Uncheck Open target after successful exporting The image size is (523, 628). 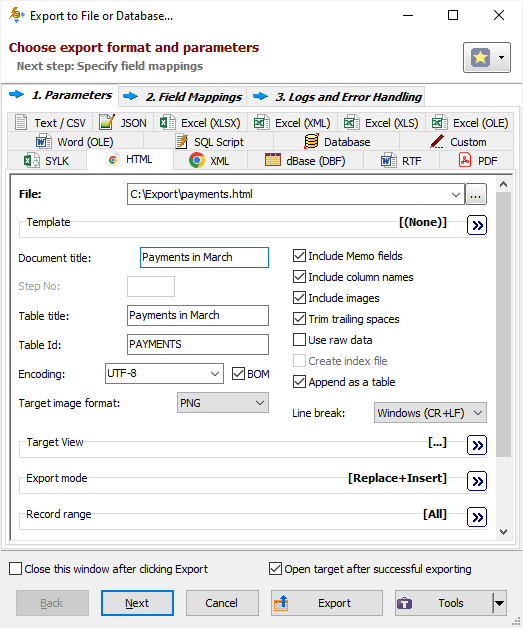point(275,569)
